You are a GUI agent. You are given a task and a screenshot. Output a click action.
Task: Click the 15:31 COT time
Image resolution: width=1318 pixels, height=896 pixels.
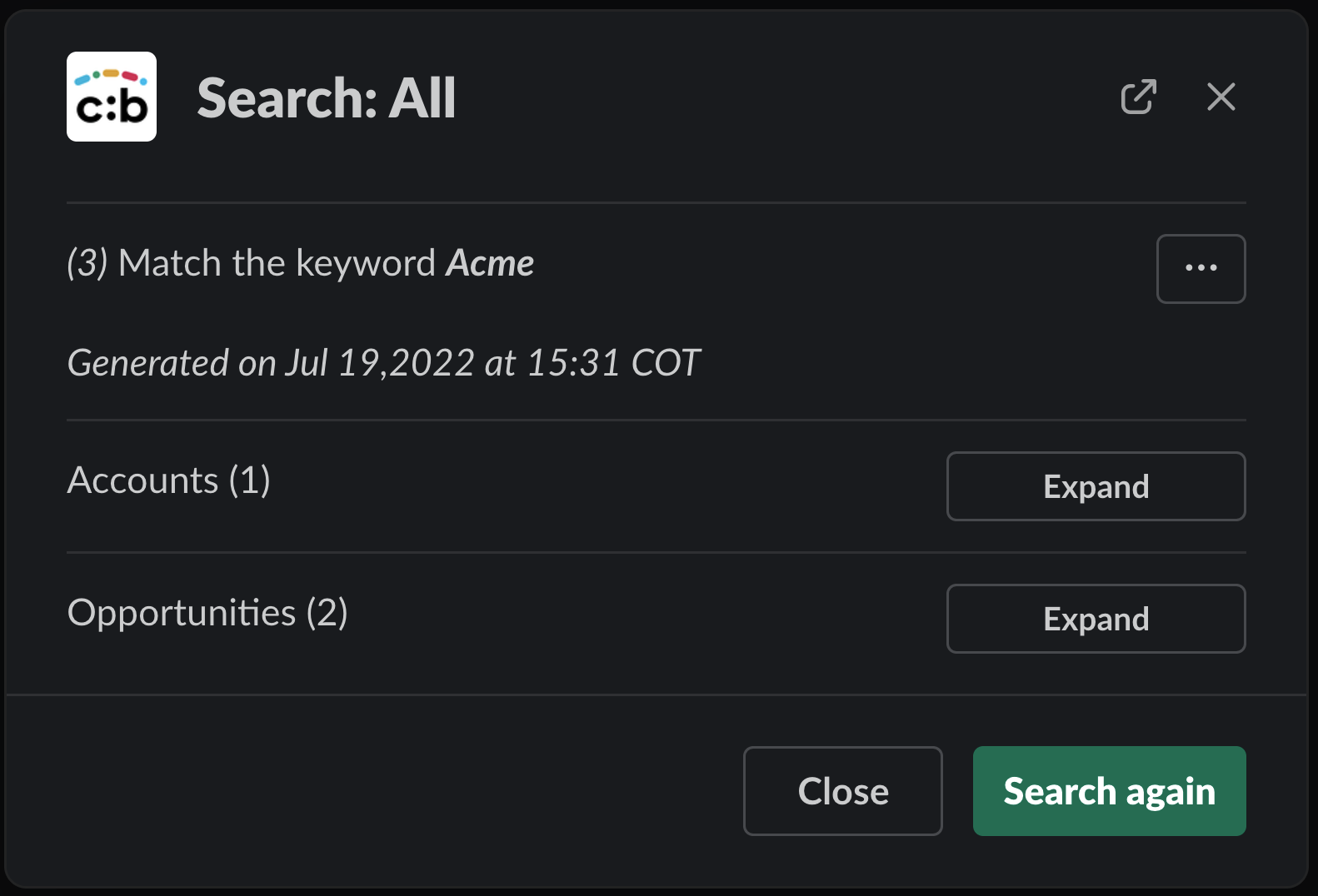coord(613,363)
